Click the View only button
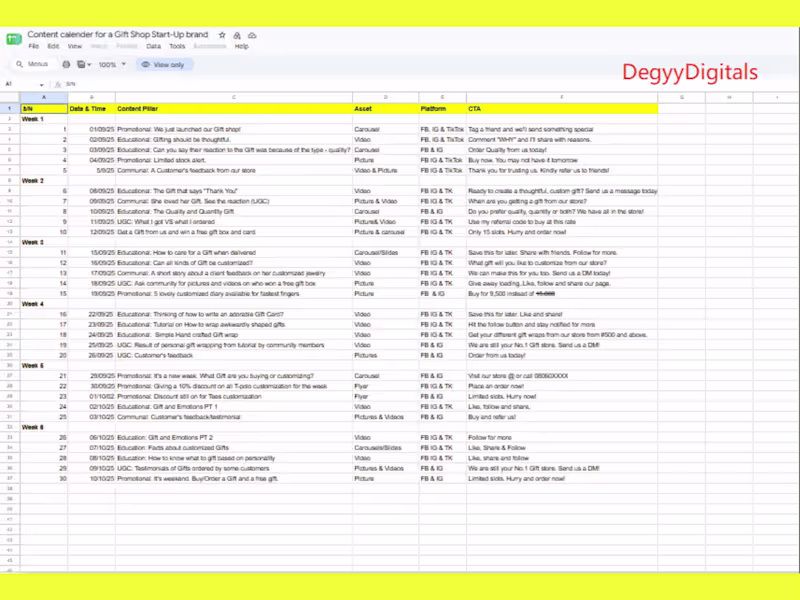This screenshot has height=600, width=800. click(x=164, y=64)
